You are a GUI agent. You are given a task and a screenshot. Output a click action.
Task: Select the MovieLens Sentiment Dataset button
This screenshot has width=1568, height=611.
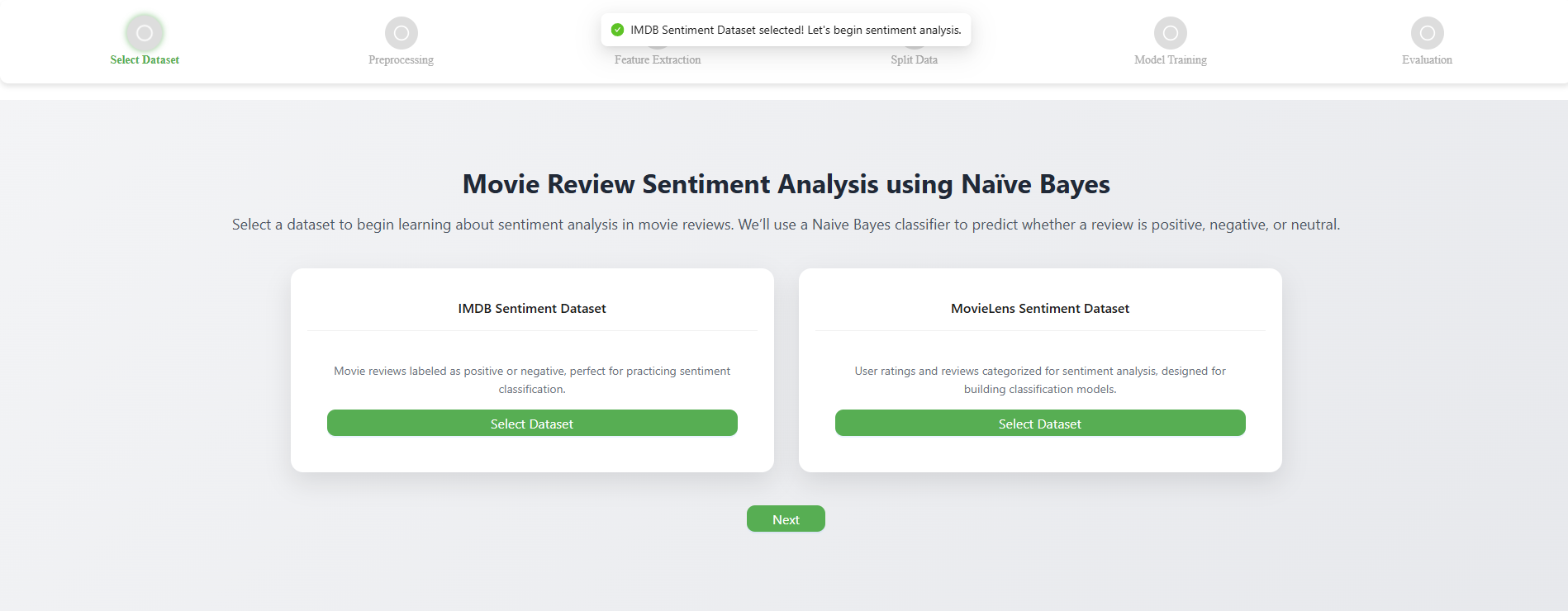click(1040, 423)
